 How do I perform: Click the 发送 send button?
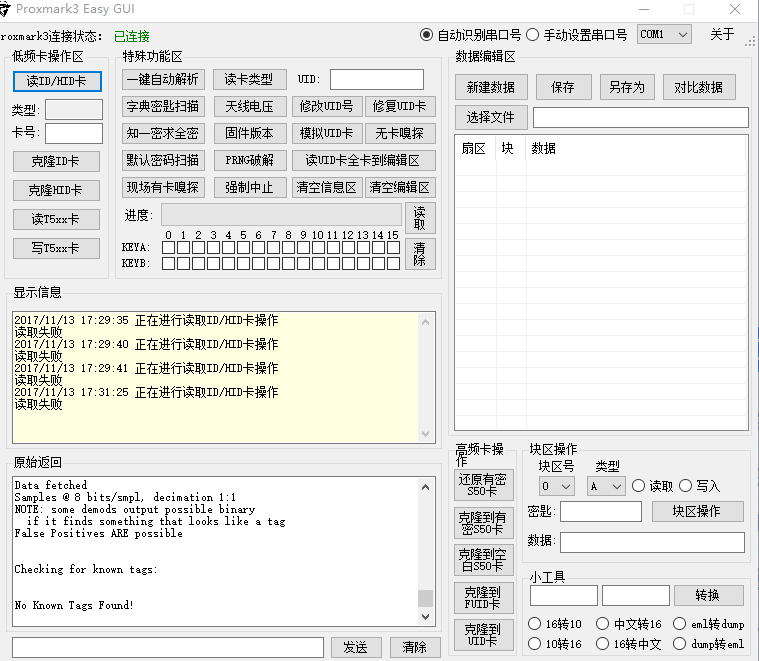[356, 647]
